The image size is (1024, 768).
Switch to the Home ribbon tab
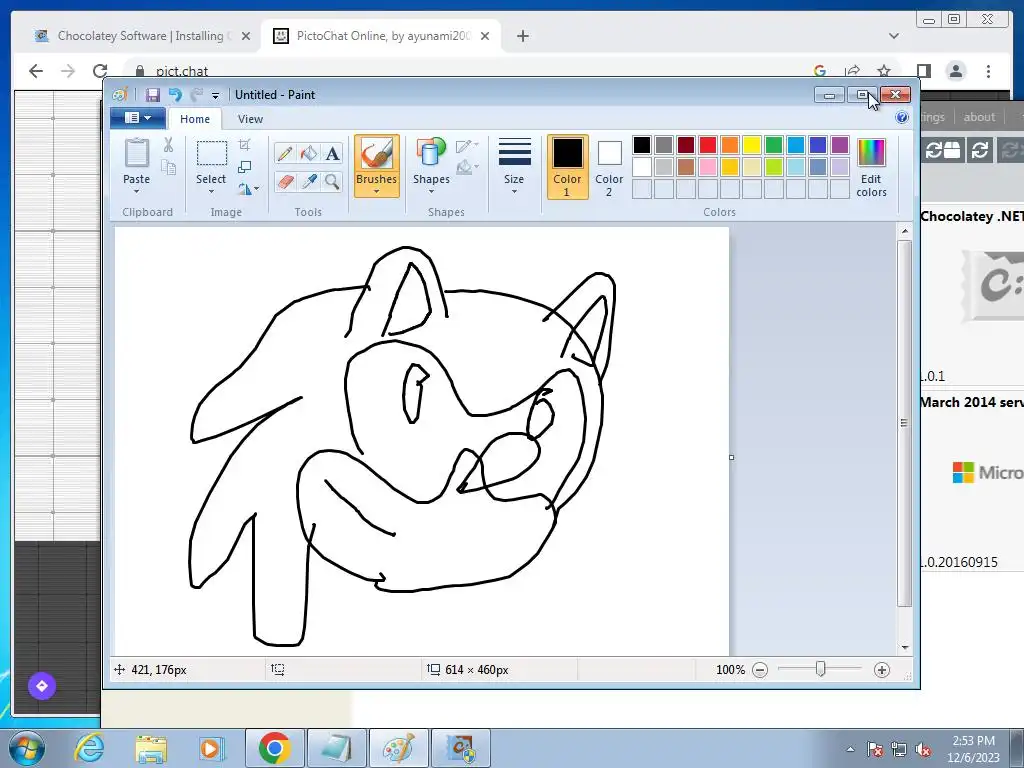pyautogui.click(x=195, y=119)
